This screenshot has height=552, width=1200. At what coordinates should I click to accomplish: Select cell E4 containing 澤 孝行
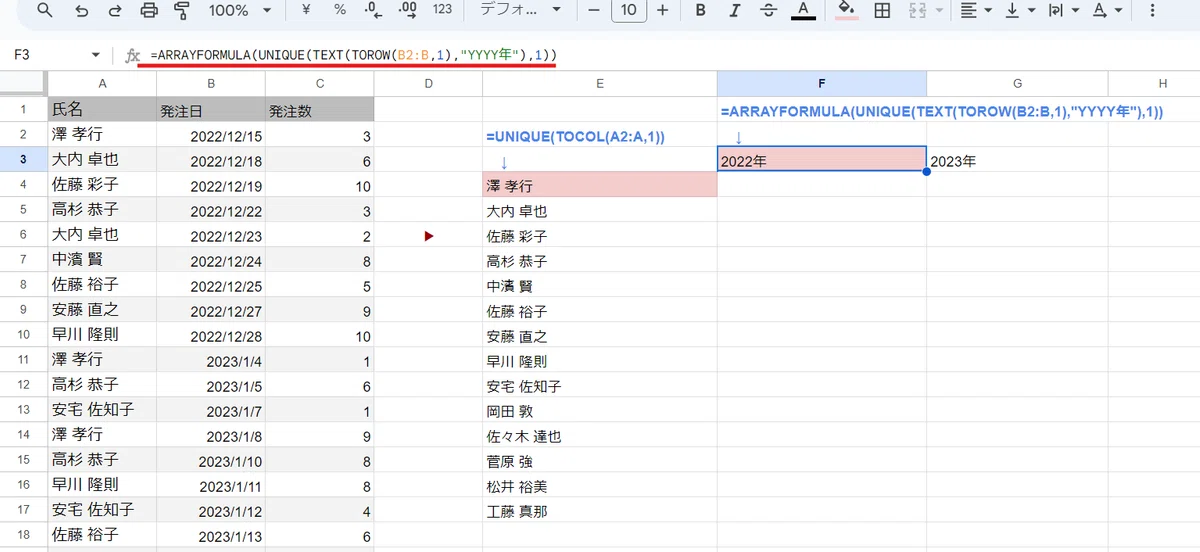pos(600,185)
